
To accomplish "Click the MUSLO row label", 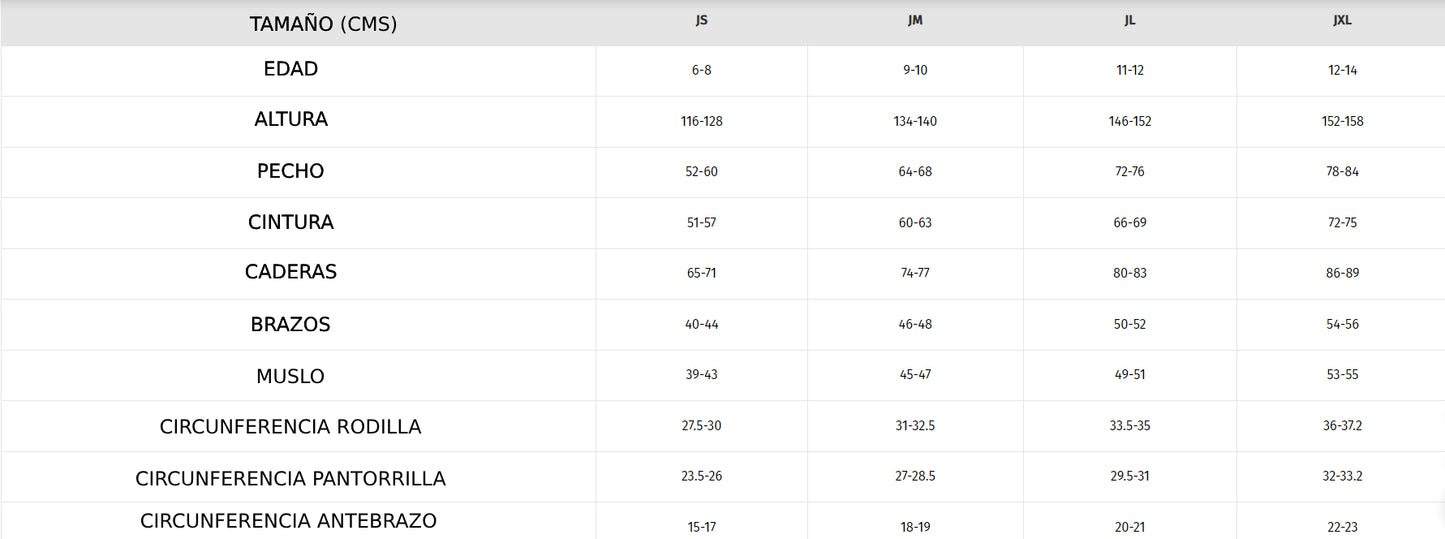I will (x=291, y=377).
